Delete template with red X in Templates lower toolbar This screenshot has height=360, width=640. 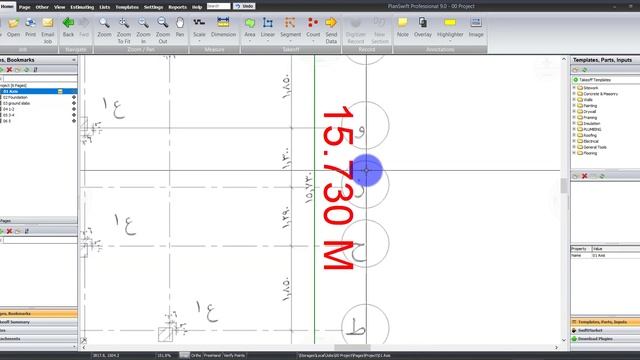click(584, 176)
